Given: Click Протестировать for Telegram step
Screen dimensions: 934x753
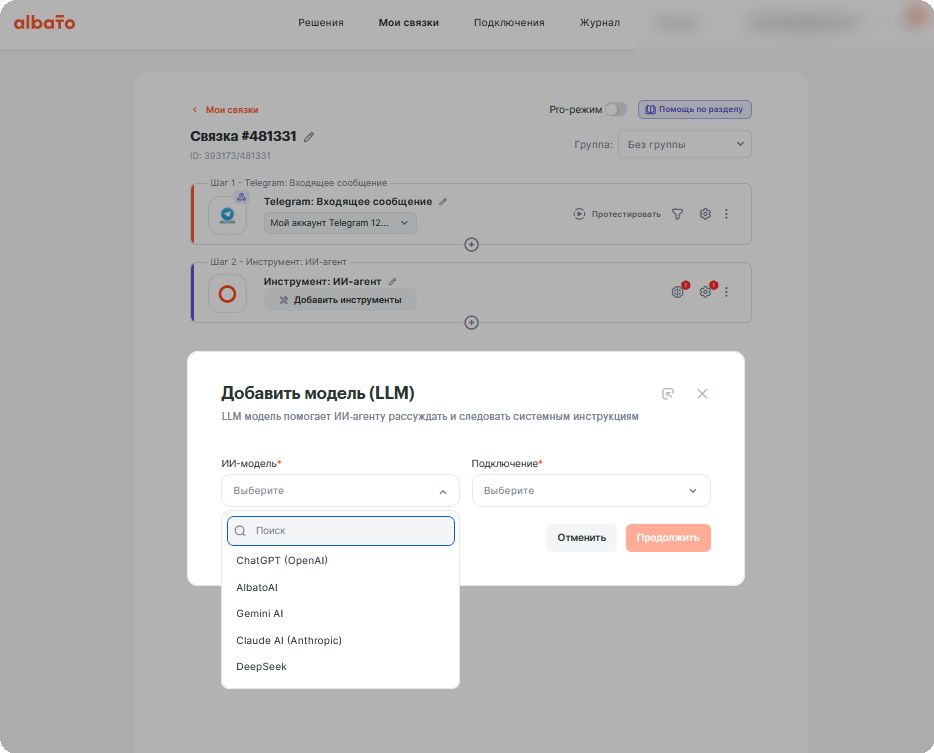Looking at the screenshot, I should pos(617,214).
